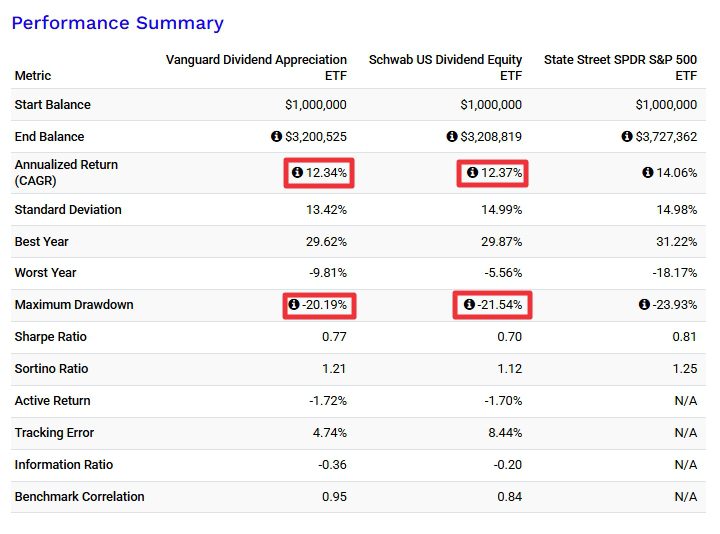
Task: Click the Sortino Ratio row label
Action: click(x=51, y=369)
